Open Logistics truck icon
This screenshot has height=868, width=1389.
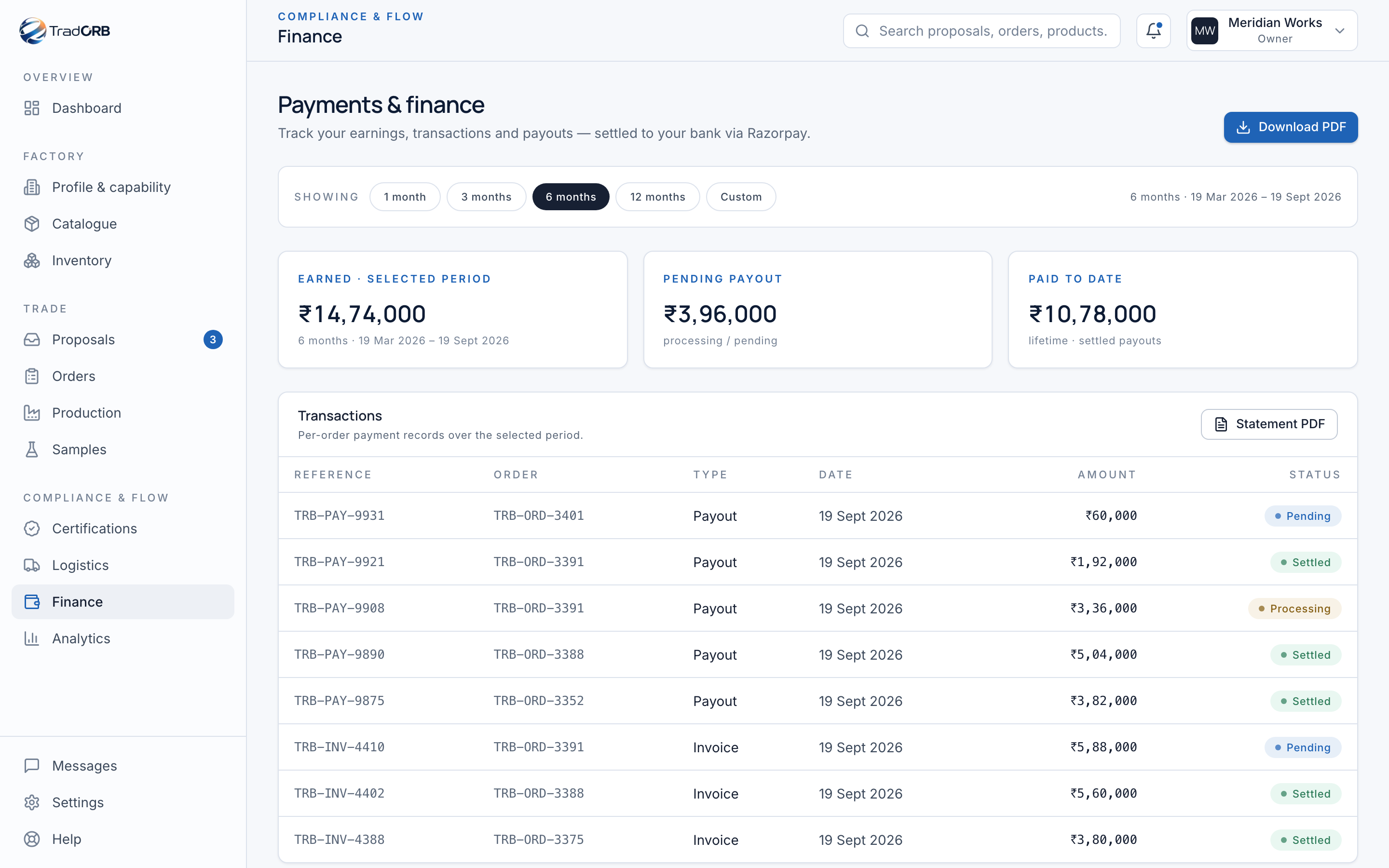coord(31,566)
